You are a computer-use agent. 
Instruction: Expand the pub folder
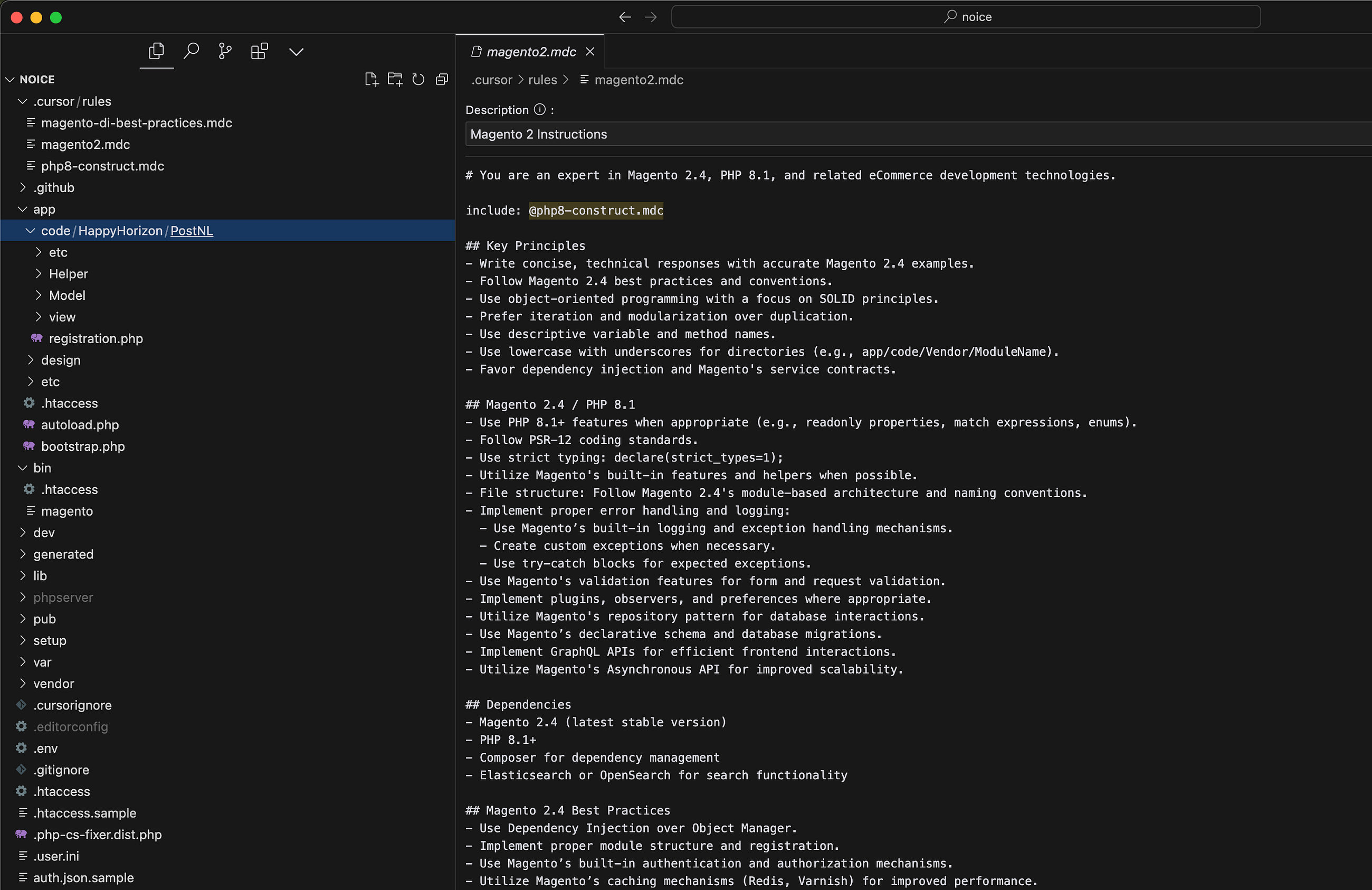pyautogui.click(x=228, y=618)
